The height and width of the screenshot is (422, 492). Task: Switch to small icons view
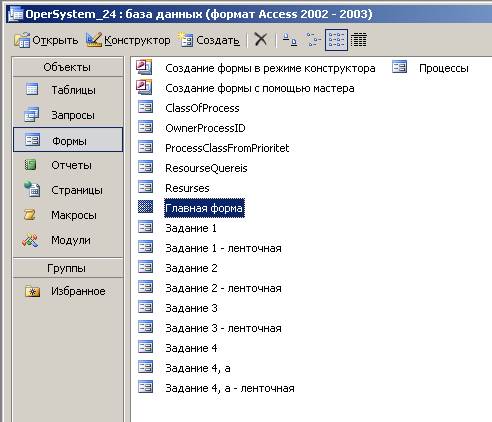313,40
